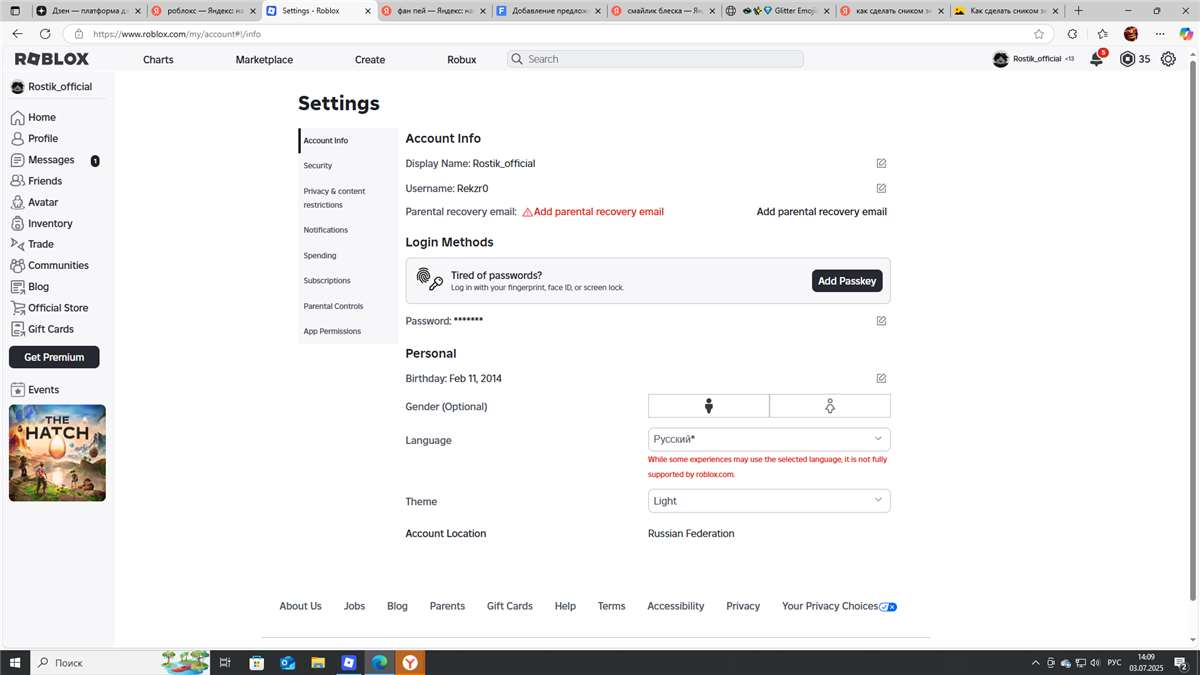Open the Notifications settings tab
The width and height of the screenshot is (1200, 675).
pyautogui.click(x=348, y=230)
